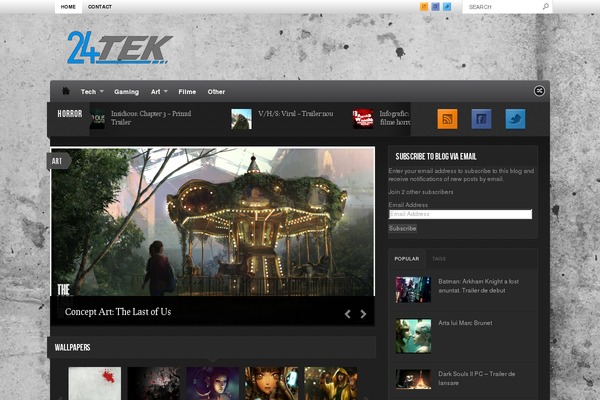The width and height of the screenshot is (600, 400).
Task: Open the small Twitter icon in the top bar
Action: pyautogui.click(x=447, y=7)
